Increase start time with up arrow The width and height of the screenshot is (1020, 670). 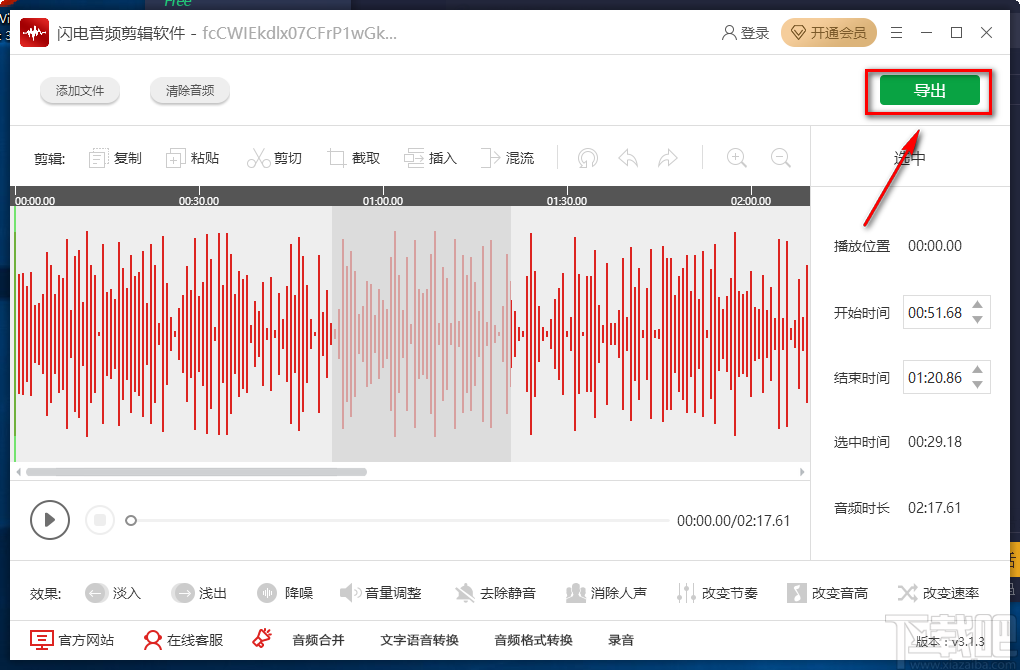pos(978,304)
